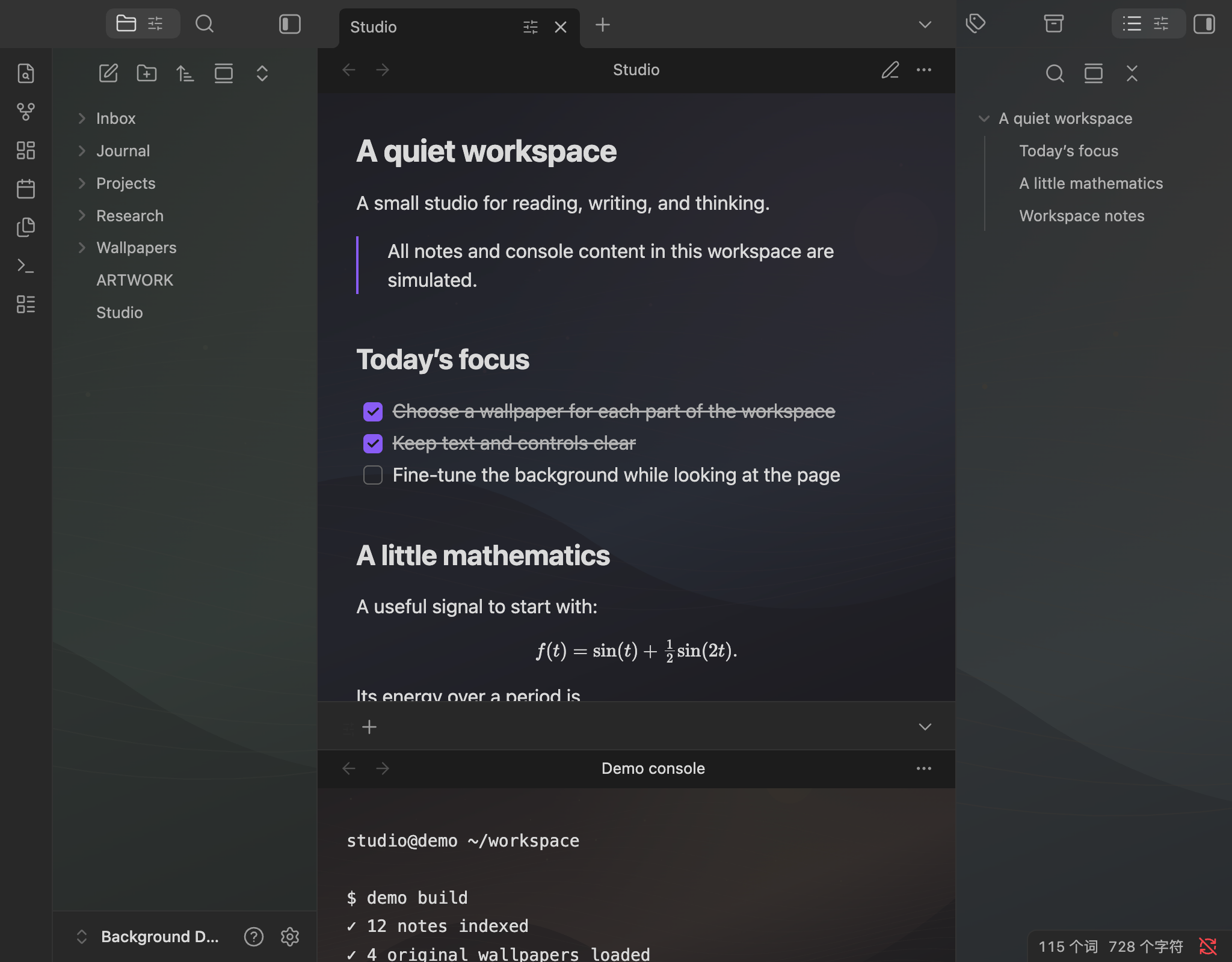Toggle the right sidebar collapse button
1232x962 pixels.
(1204, 24)
